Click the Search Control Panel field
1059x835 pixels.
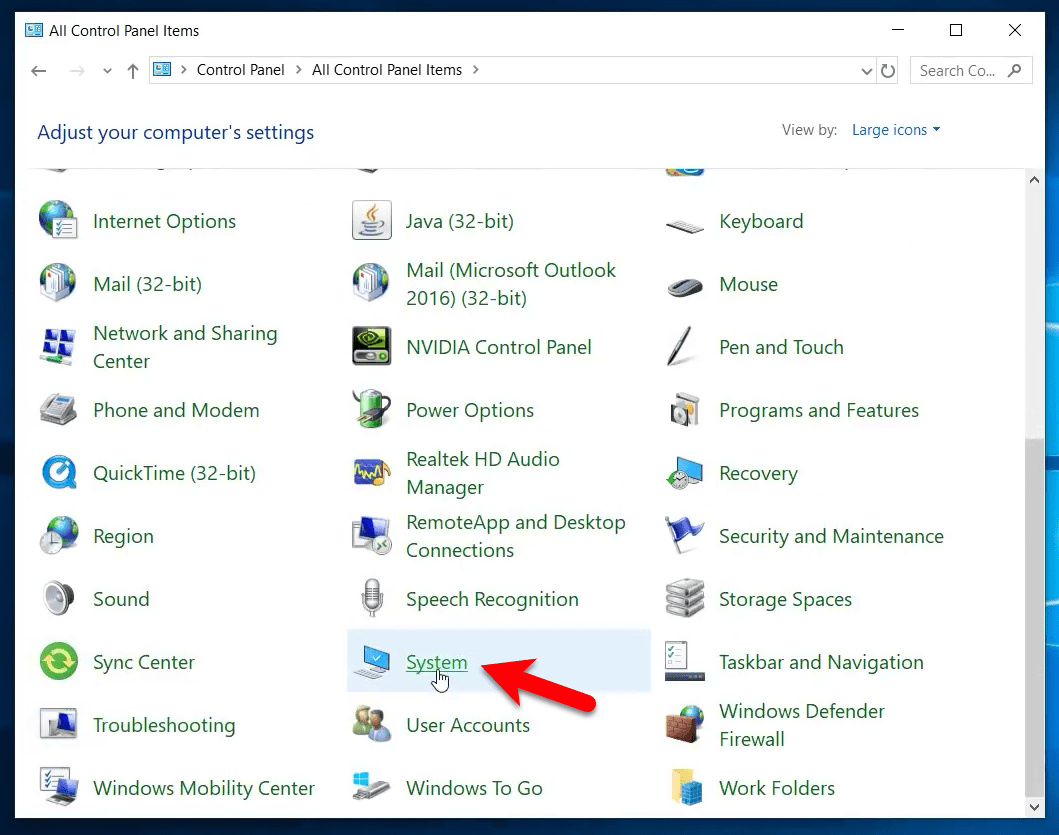pos(971,70)
